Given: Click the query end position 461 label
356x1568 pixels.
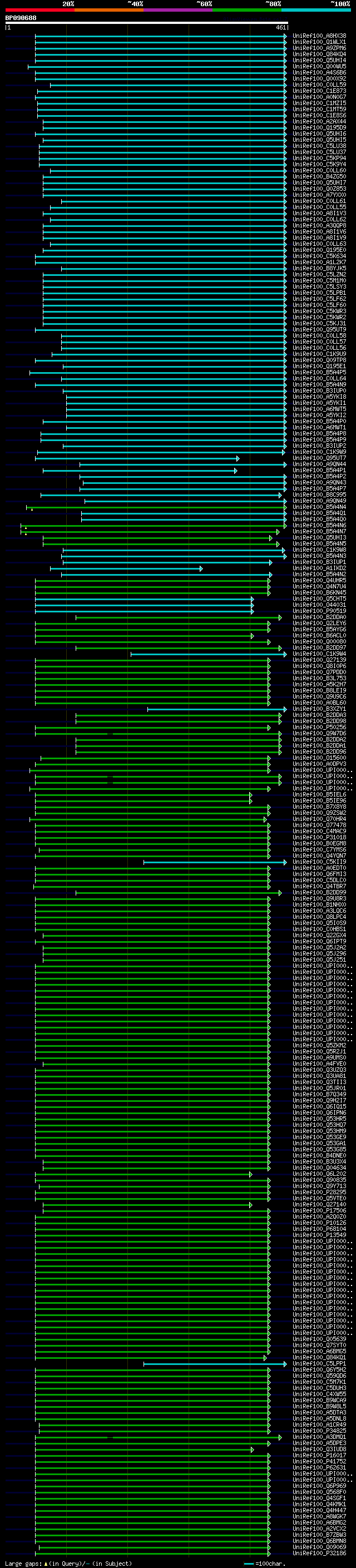Looking at the screenshot, I should (x=280, y=27).
